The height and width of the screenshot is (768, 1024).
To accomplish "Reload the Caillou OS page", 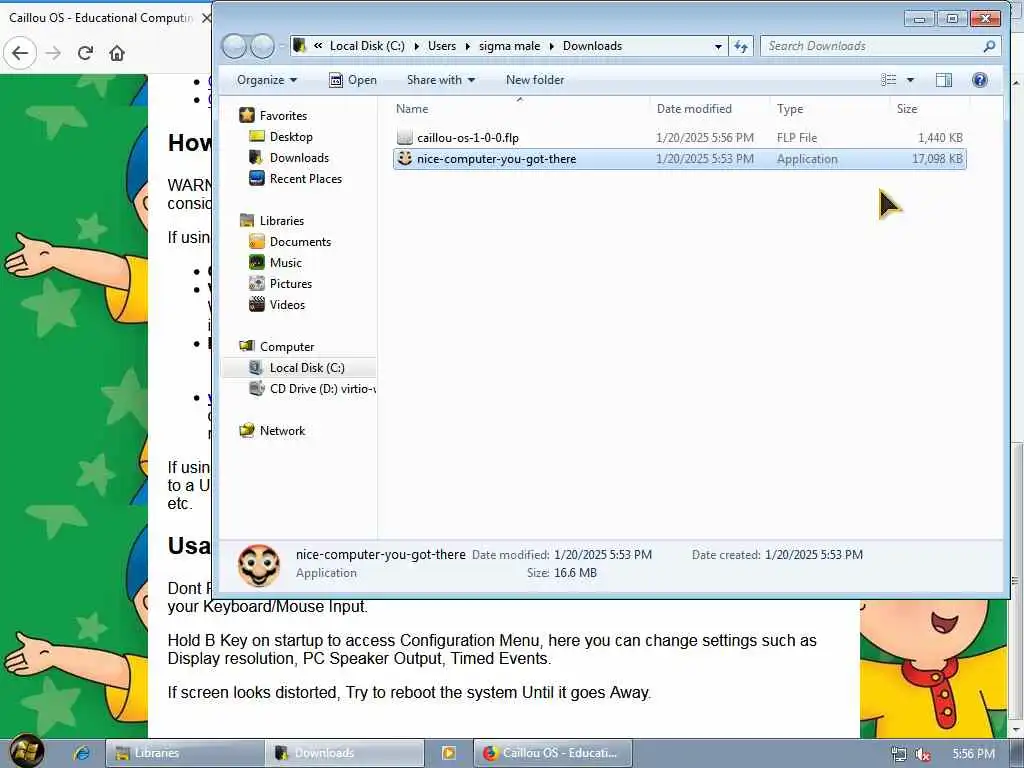I will (86, 53).
